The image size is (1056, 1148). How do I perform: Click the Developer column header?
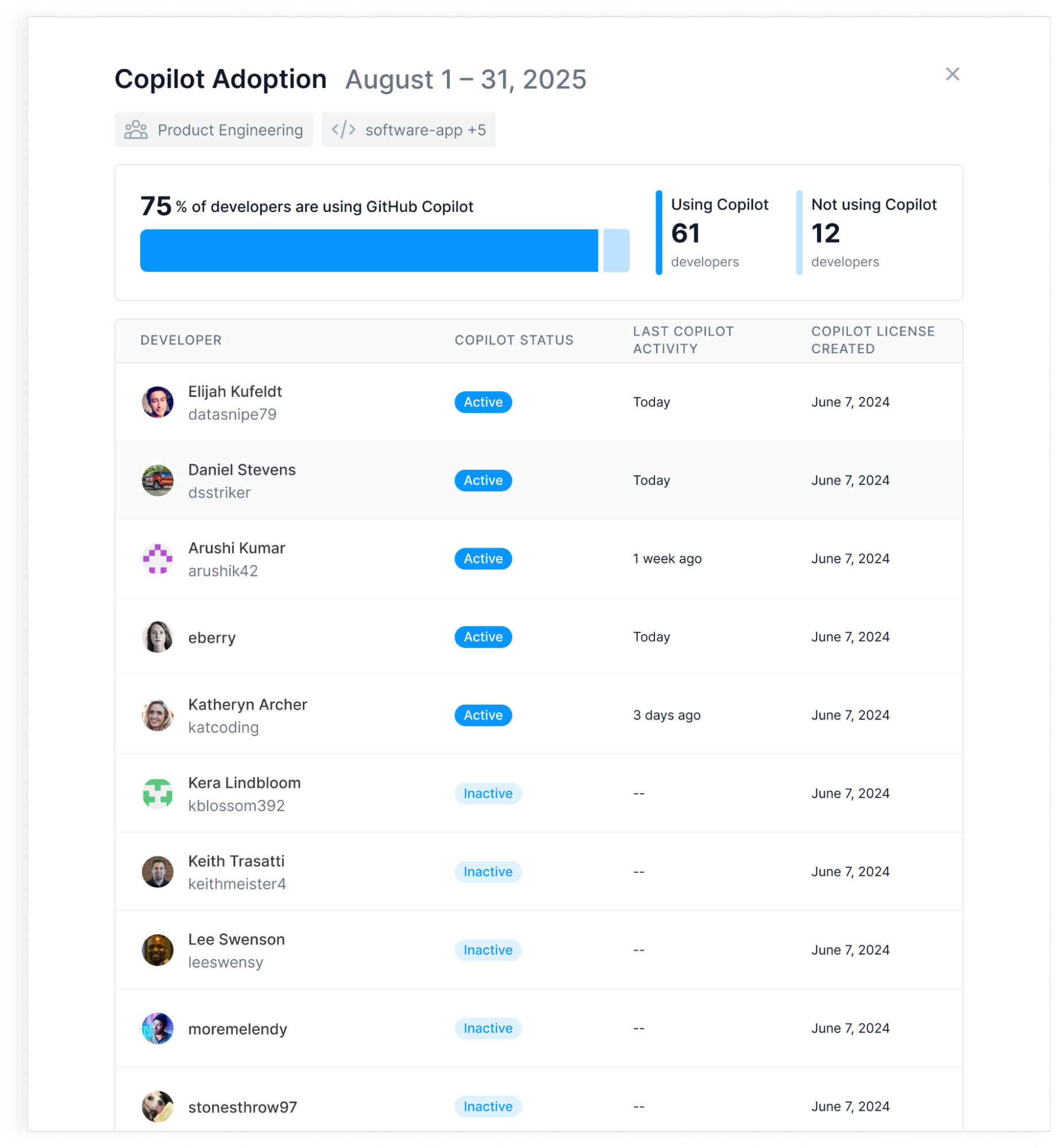[x=181, y=340]
